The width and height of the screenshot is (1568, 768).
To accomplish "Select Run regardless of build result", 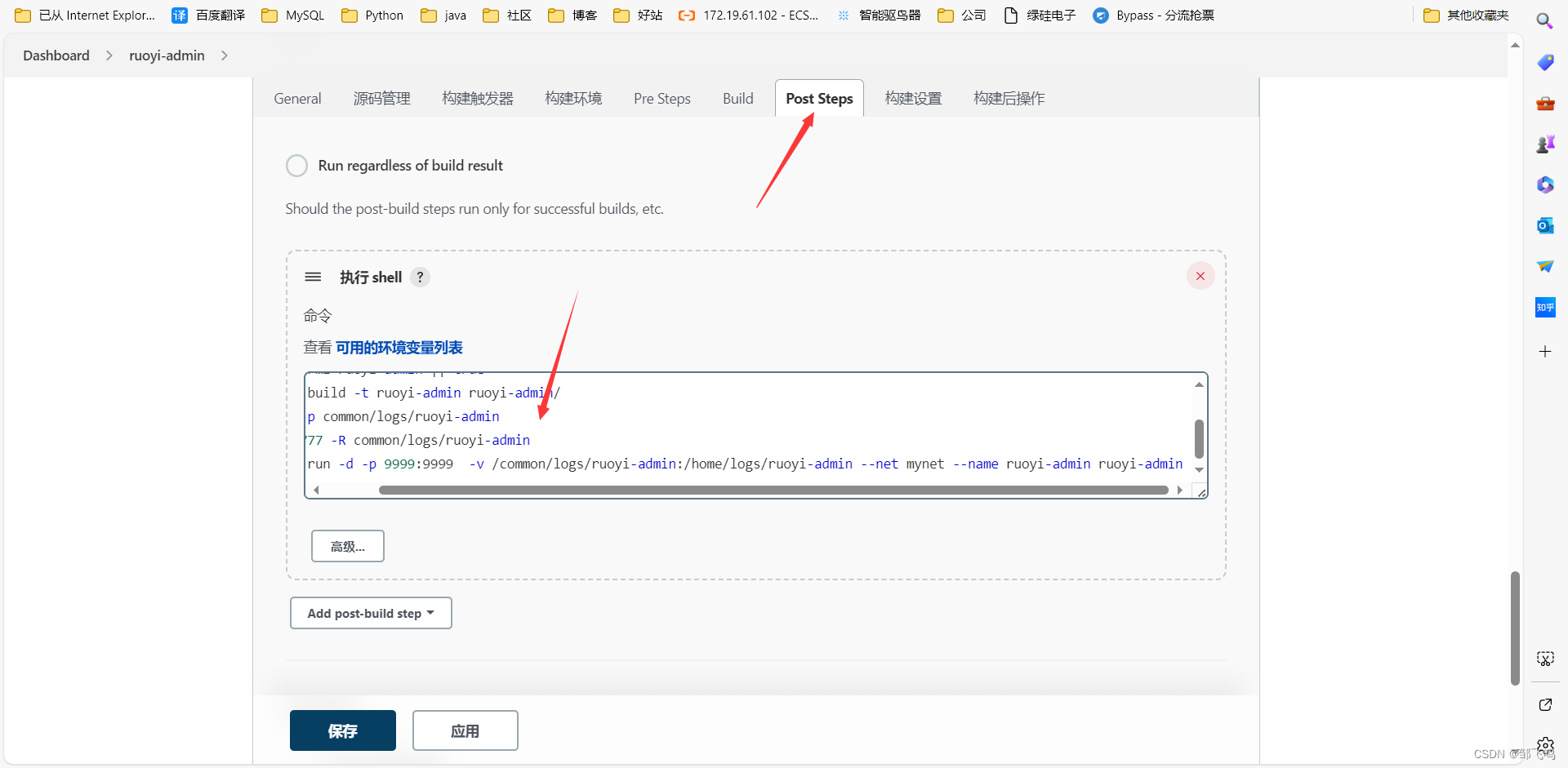I will click(296, 166).
